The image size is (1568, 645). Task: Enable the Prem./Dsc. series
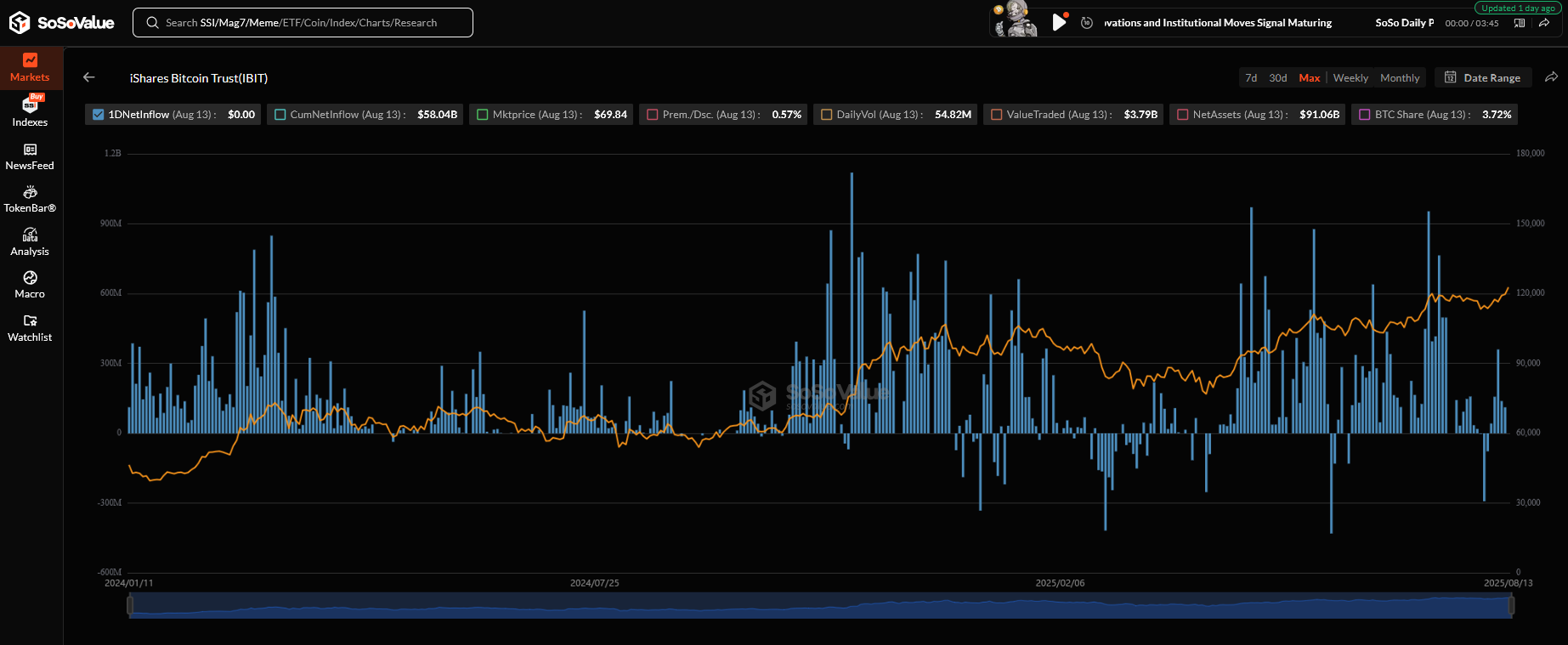click(x=653, y=115)
